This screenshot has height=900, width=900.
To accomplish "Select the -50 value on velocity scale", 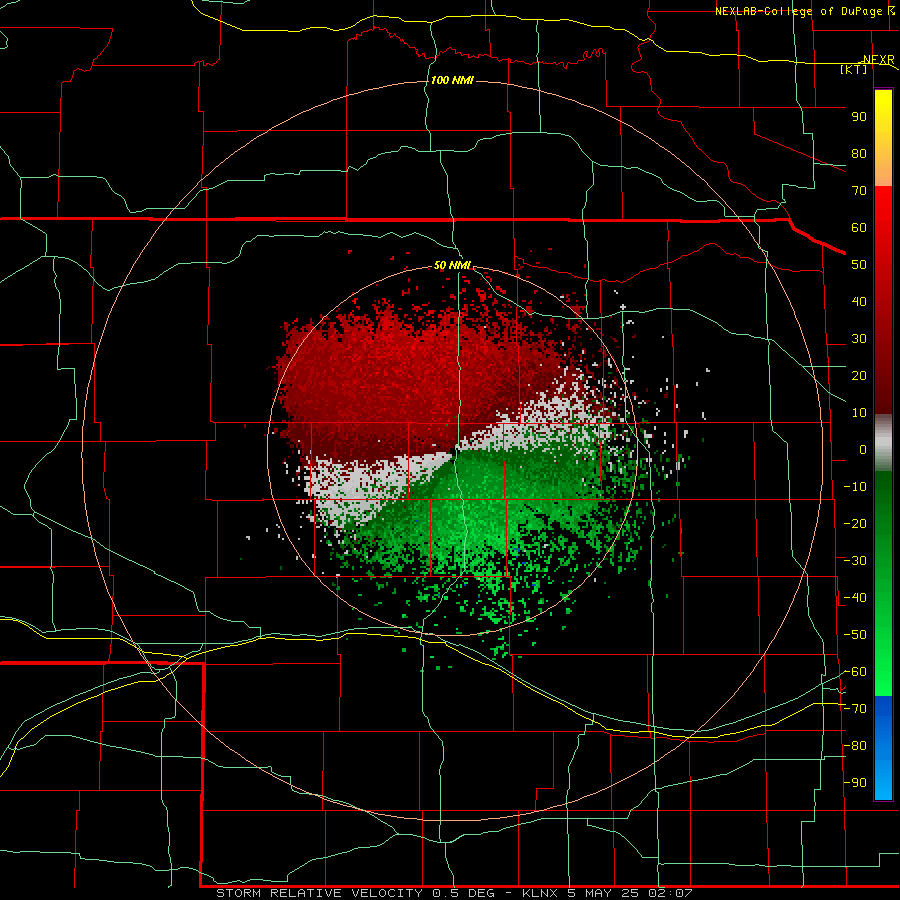I will 855,634.
